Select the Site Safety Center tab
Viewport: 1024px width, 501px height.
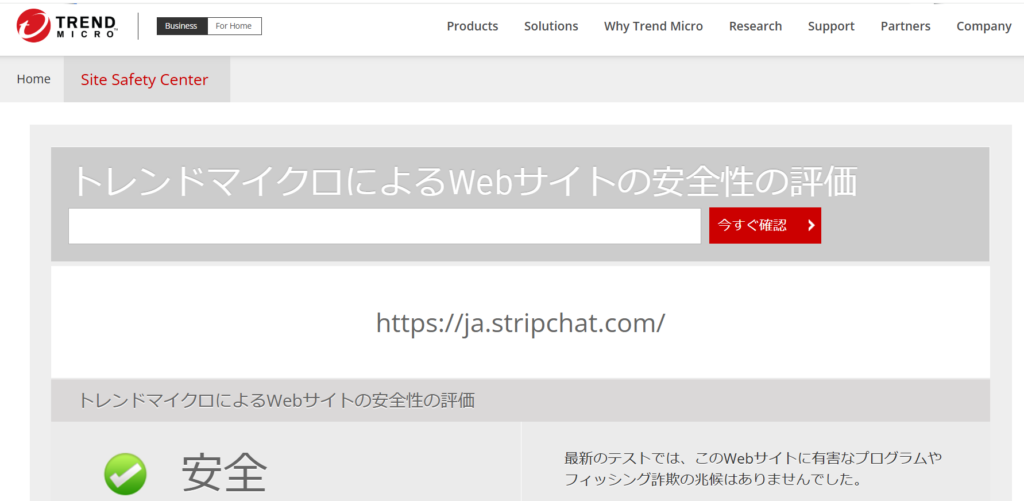pyautogui.click(x=147, y=80)
